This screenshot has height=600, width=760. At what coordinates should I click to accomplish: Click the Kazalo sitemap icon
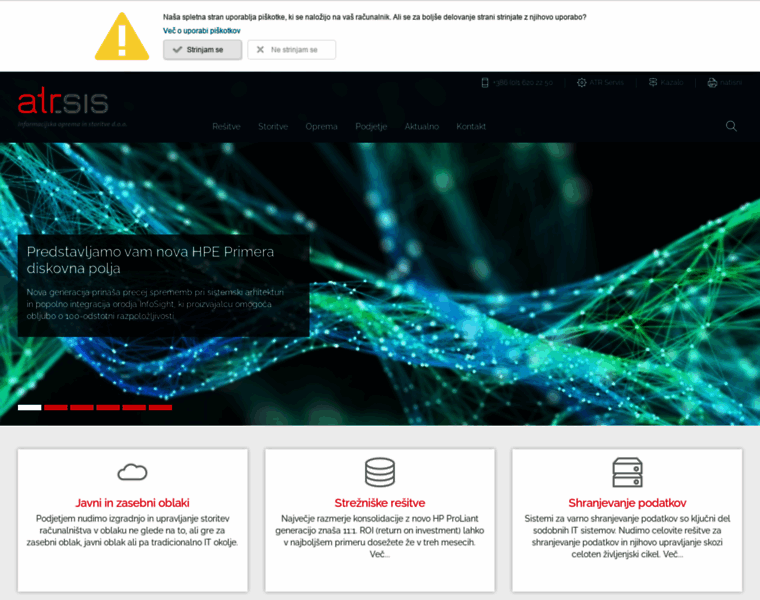pos(653,82)
